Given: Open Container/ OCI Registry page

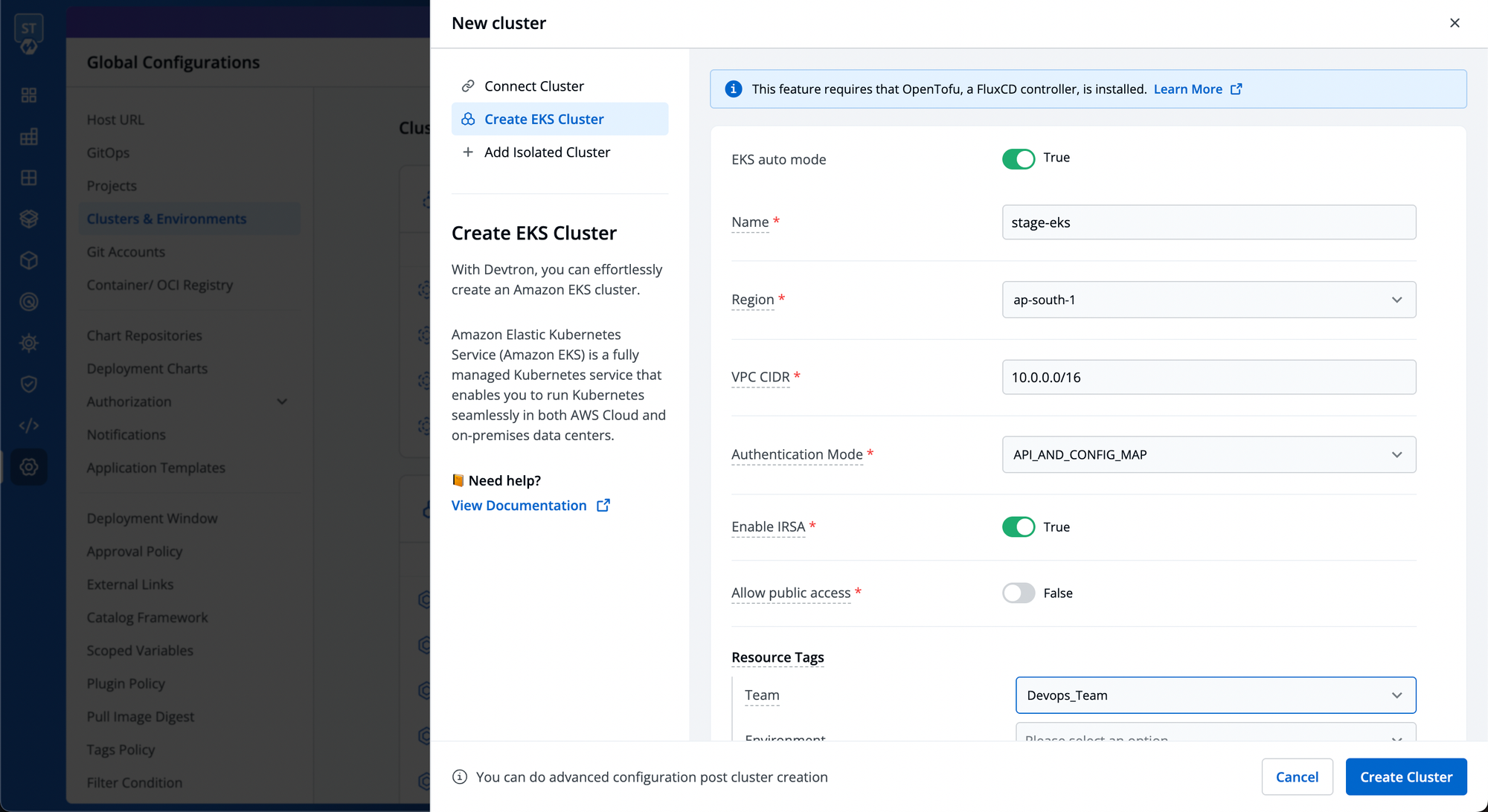Looking at the screenshot, I should 160,285.
